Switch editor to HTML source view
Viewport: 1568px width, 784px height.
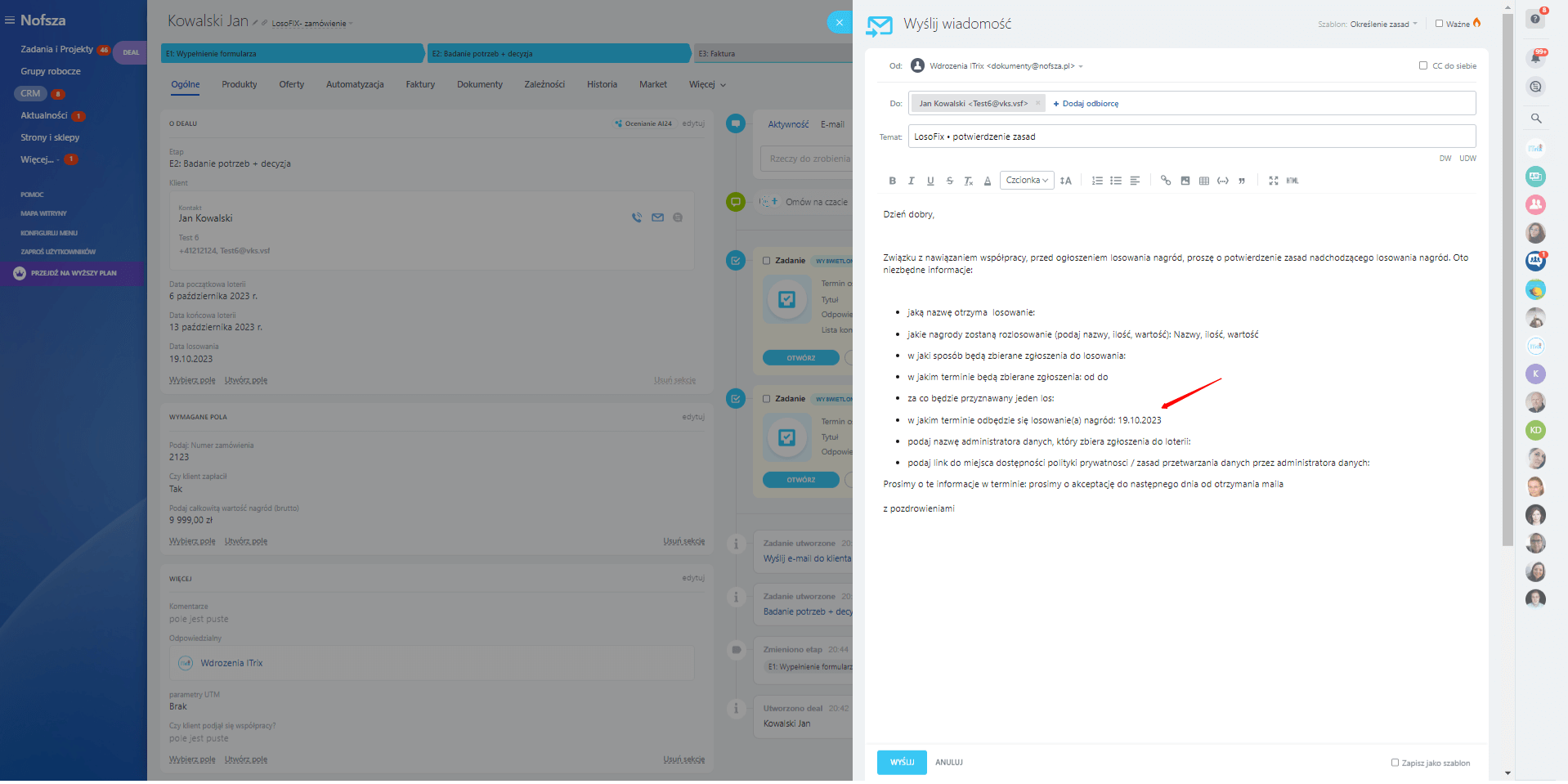tap(1292, 181)
